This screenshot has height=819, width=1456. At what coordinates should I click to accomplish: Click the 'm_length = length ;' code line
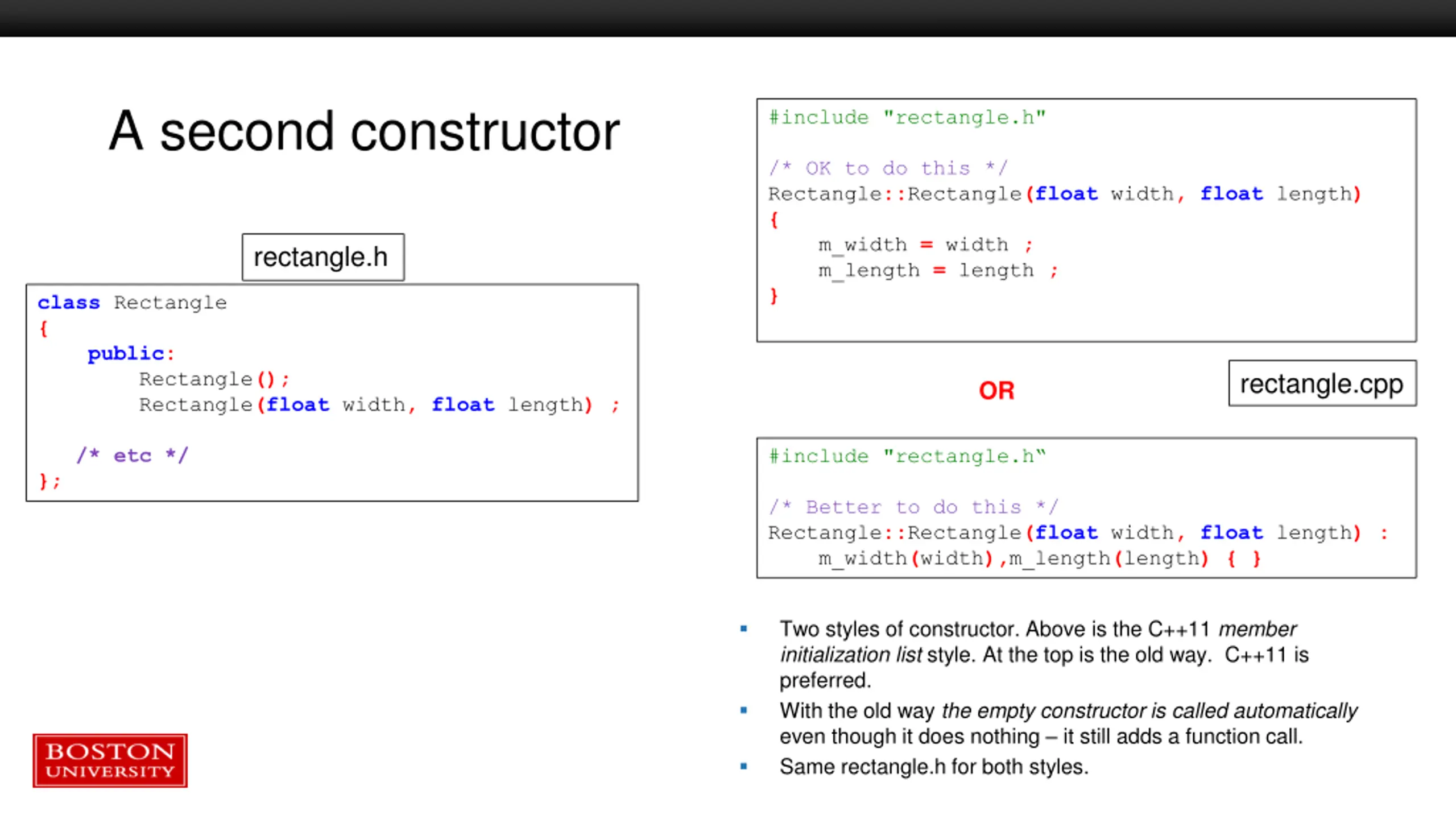pos(937,271)
